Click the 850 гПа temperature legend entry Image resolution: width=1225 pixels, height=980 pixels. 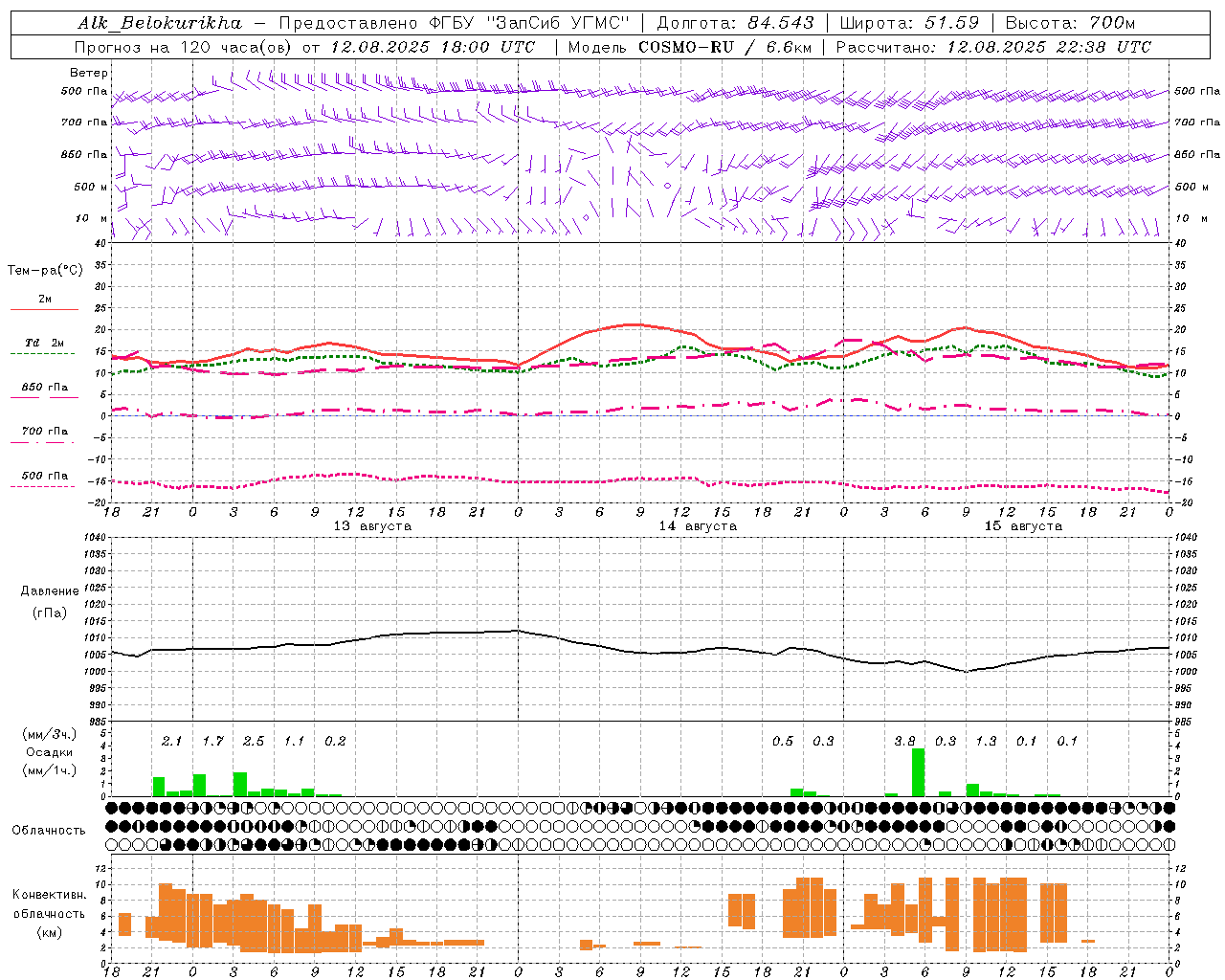[44, 390]
